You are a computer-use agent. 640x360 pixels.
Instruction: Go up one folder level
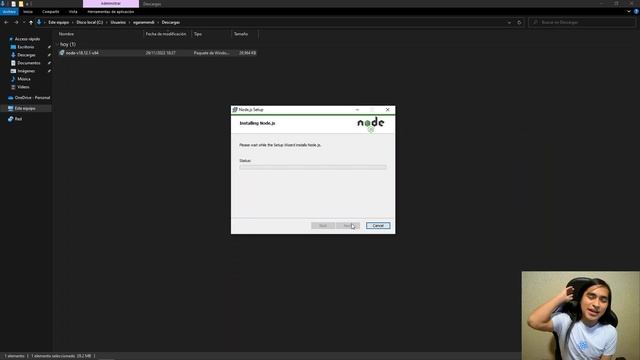31,22
